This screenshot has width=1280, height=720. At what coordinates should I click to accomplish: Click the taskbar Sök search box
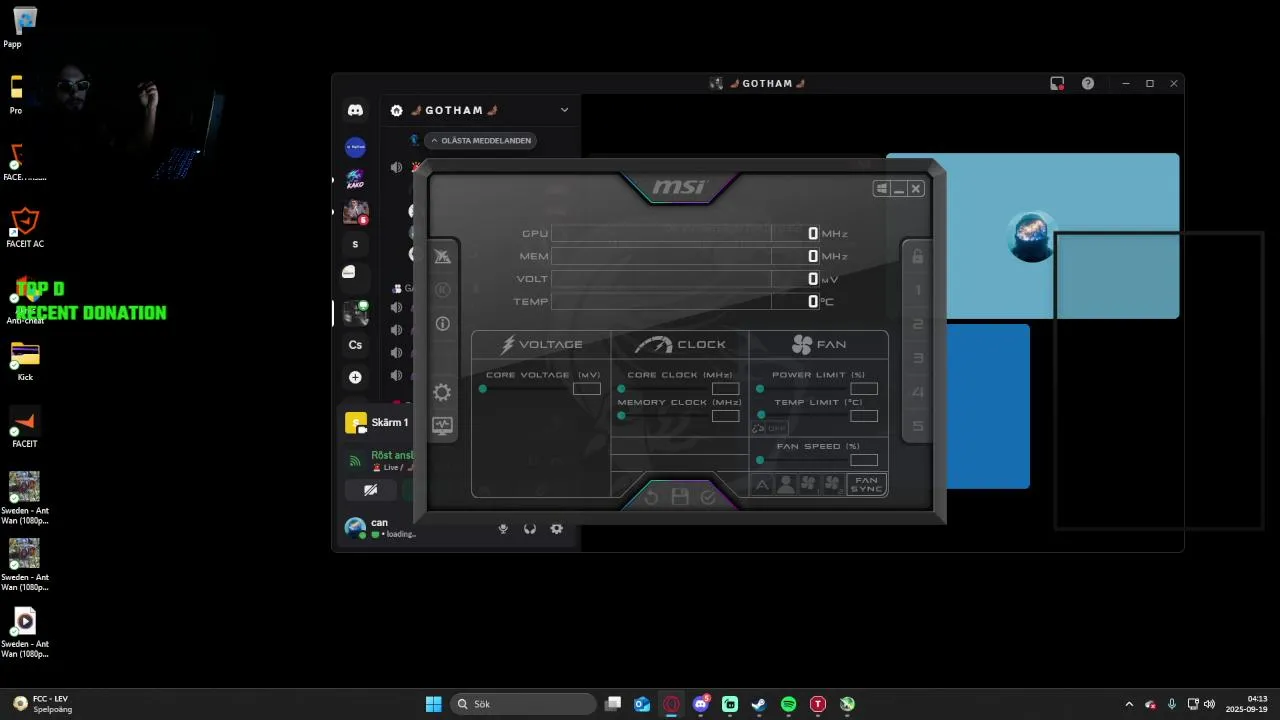(522, 704)
